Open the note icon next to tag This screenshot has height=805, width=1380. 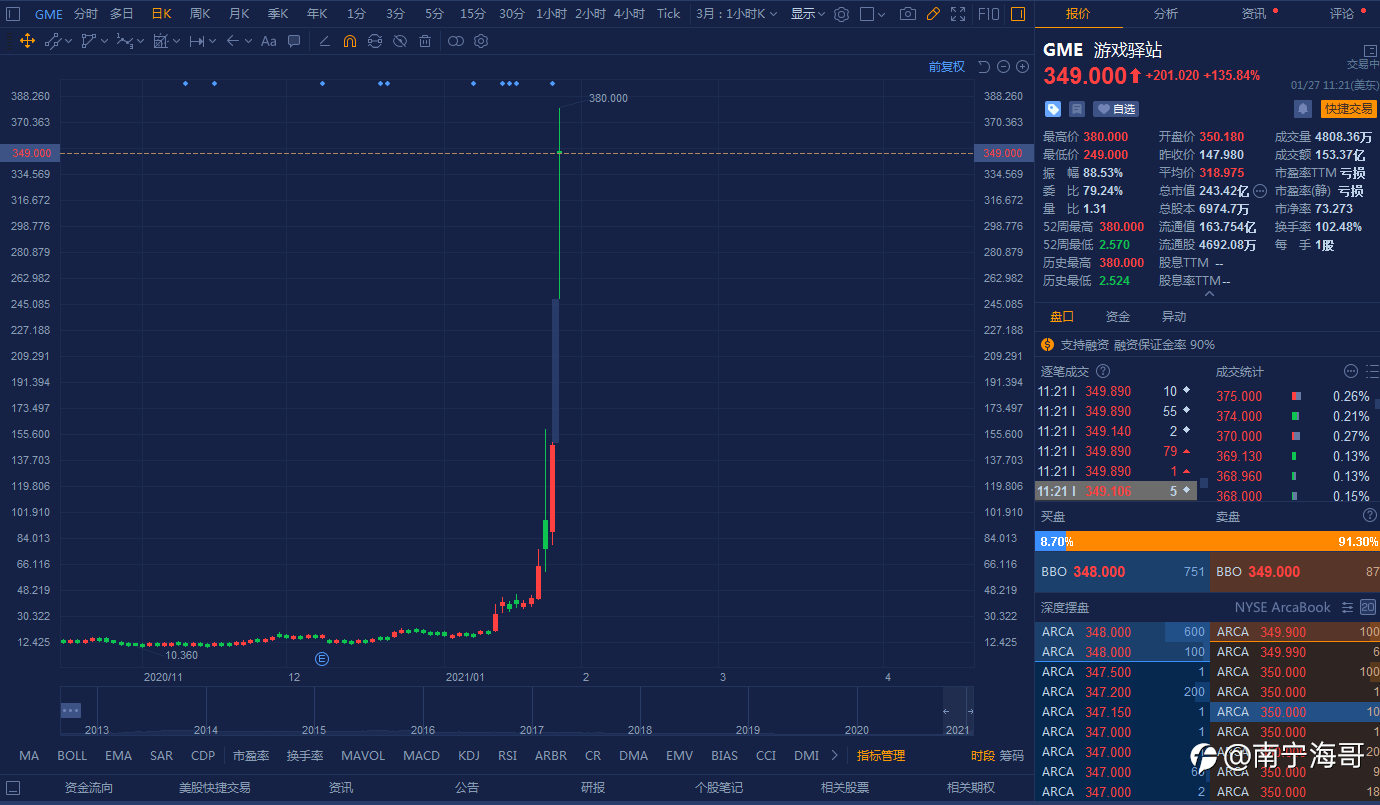coord(1077,109)
